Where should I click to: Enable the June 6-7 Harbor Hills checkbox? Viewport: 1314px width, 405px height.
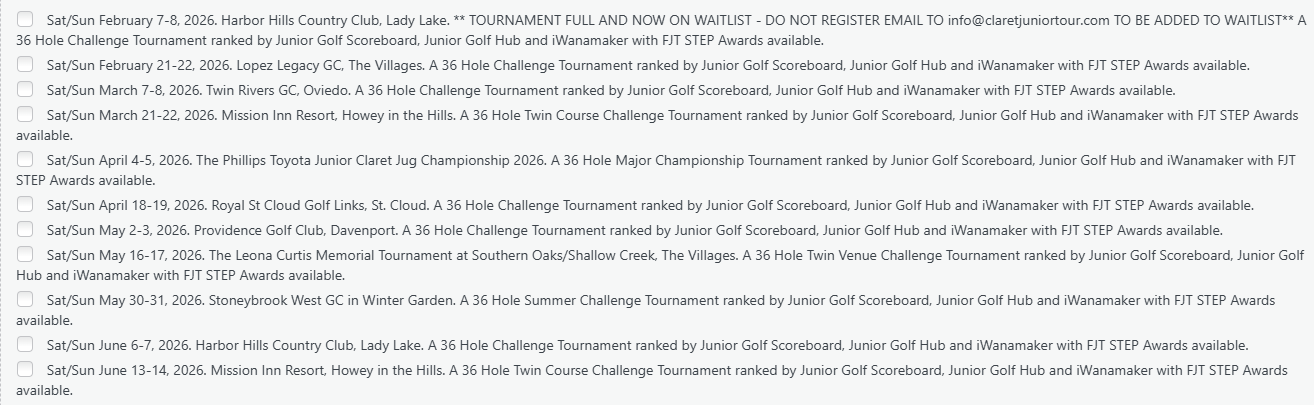(25, 345)
